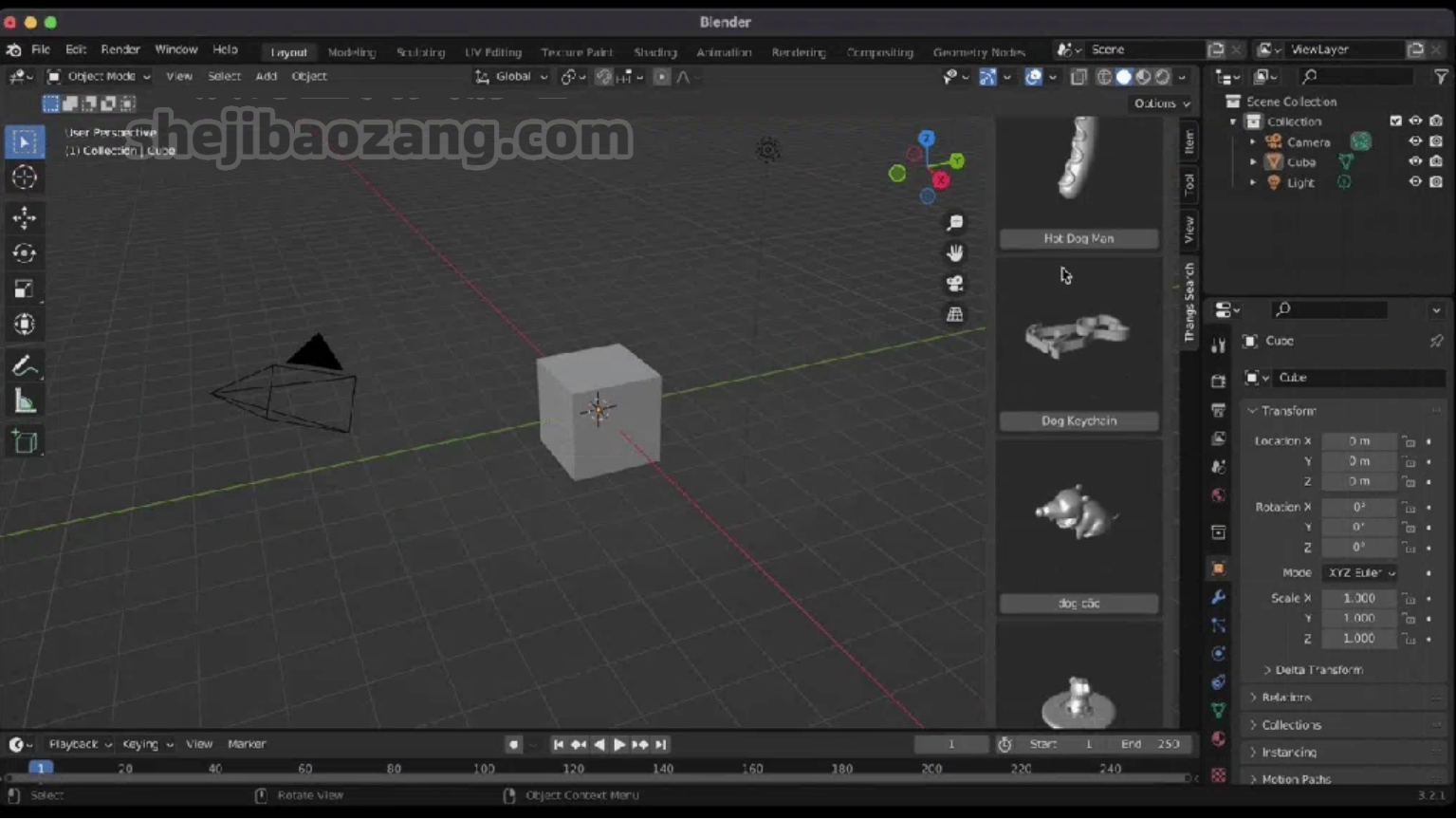Switch to orthographic grid view icon
The height and width of the screenshot is (820, 1456).
tap(954, 314)
